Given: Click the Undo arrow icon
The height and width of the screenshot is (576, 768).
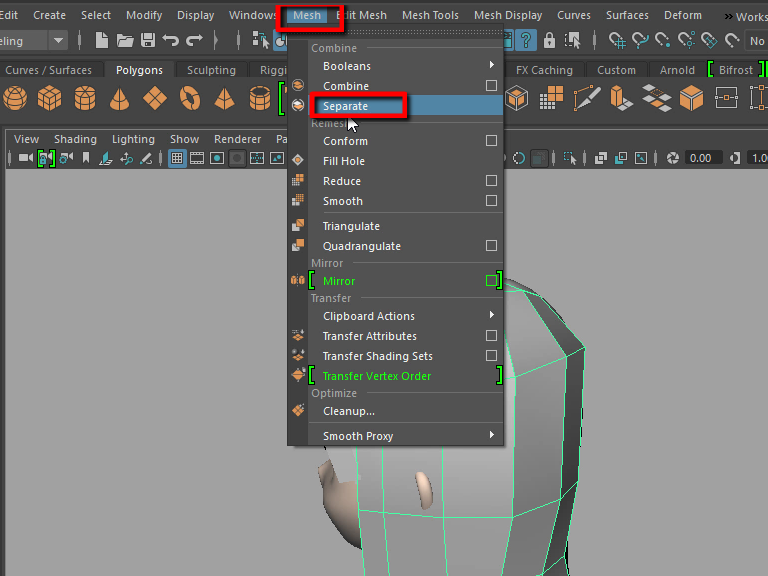Looking at the screenshot, I should (x=170, y=40).
